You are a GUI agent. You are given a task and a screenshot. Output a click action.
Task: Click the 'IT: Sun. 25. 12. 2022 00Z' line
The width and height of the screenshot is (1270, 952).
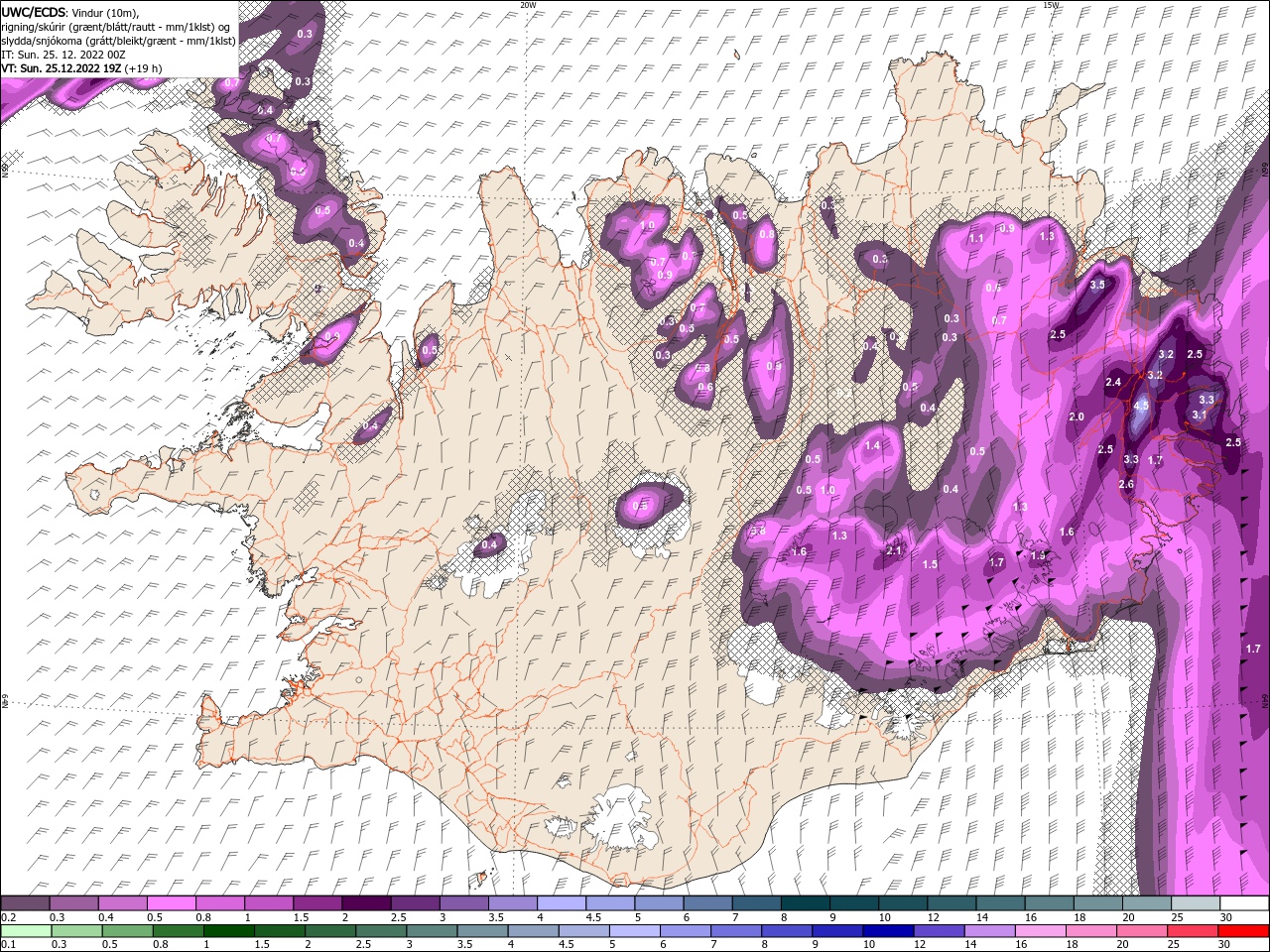point(63,55)
